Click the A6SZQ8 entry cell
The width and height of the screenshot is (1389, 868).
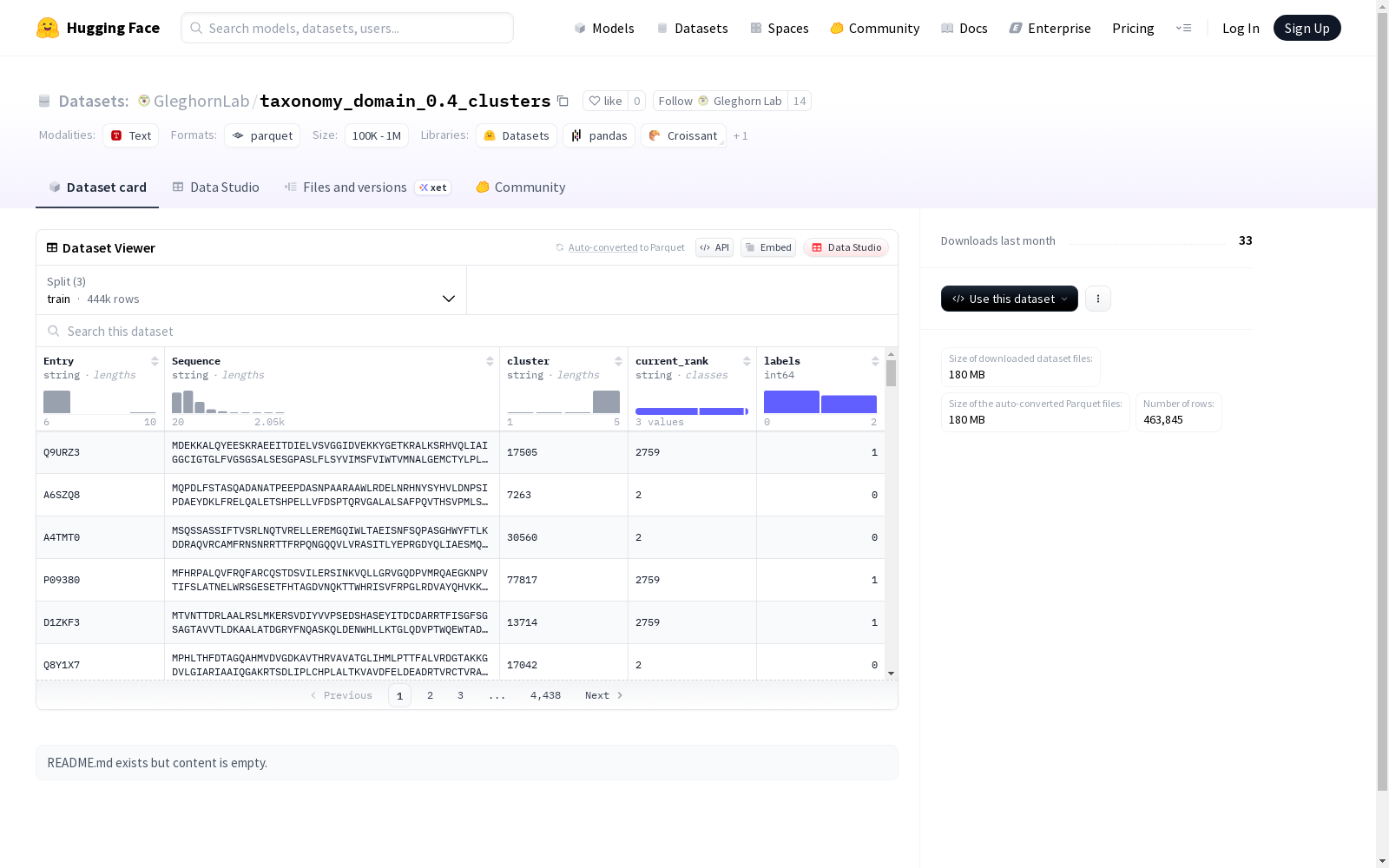coord(101,495)
